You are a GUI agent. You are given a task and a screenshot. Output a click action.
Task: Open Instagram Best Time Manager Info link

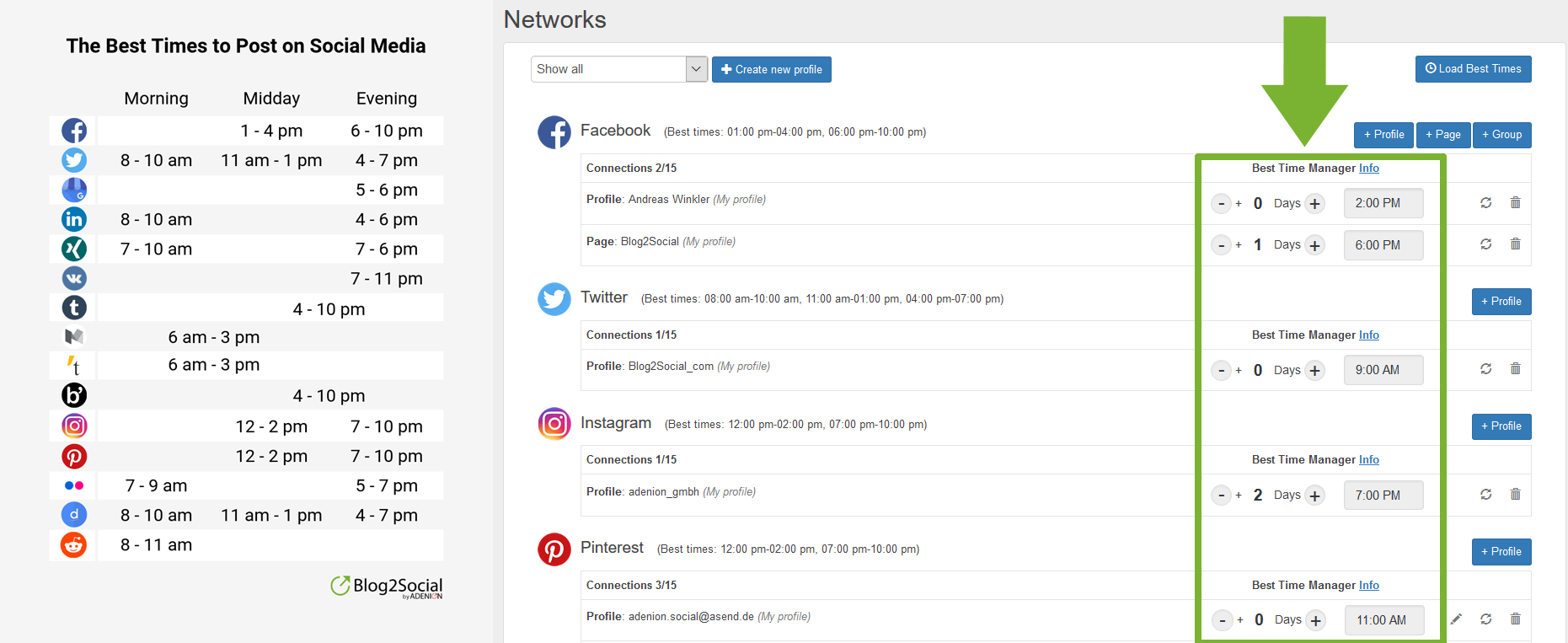click(1369, 460)
